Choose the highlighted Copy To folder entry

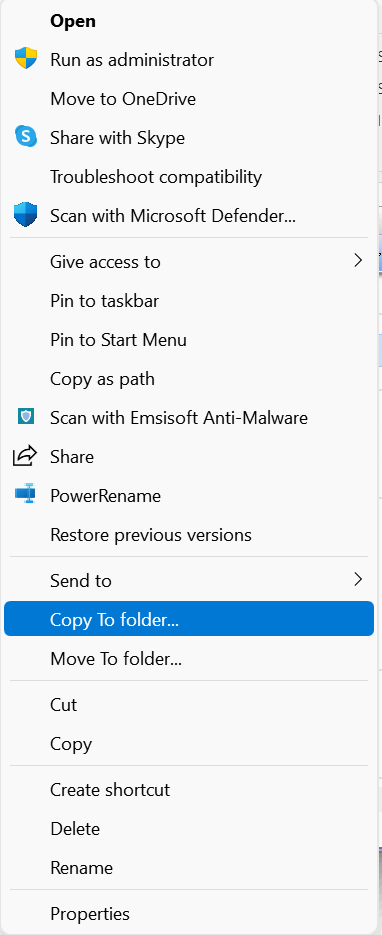click(189, 620)
